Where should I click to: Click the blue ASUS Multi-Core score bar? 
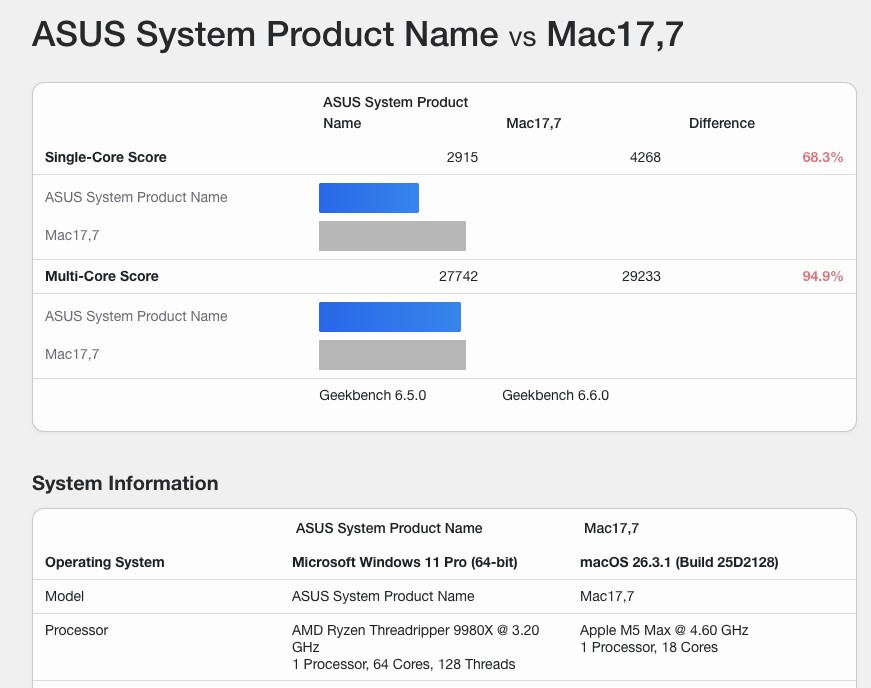(389, 316)
